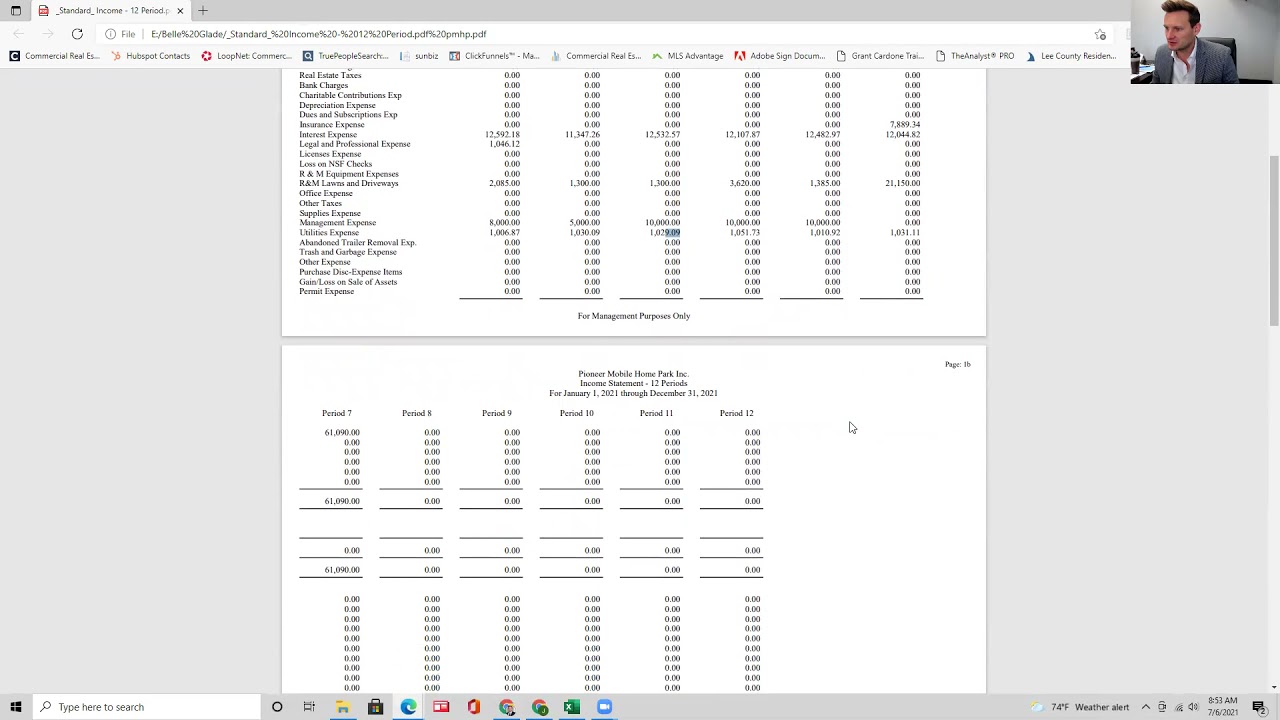Click Legal and Professional Expense label
This screenshot has width=1280, height=720.
pos(355,144)
